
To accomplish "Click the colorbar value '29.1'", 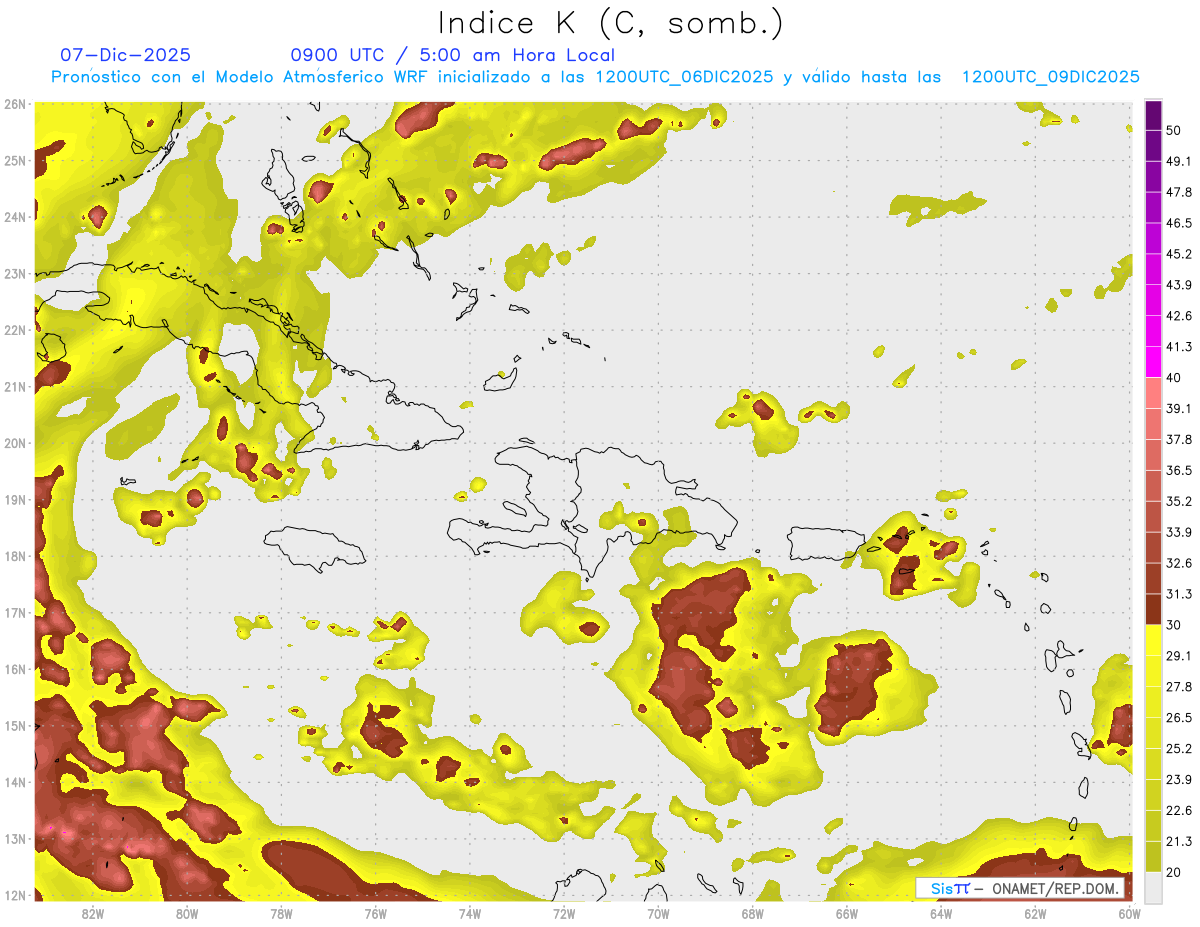I will tap(1180, 655).
